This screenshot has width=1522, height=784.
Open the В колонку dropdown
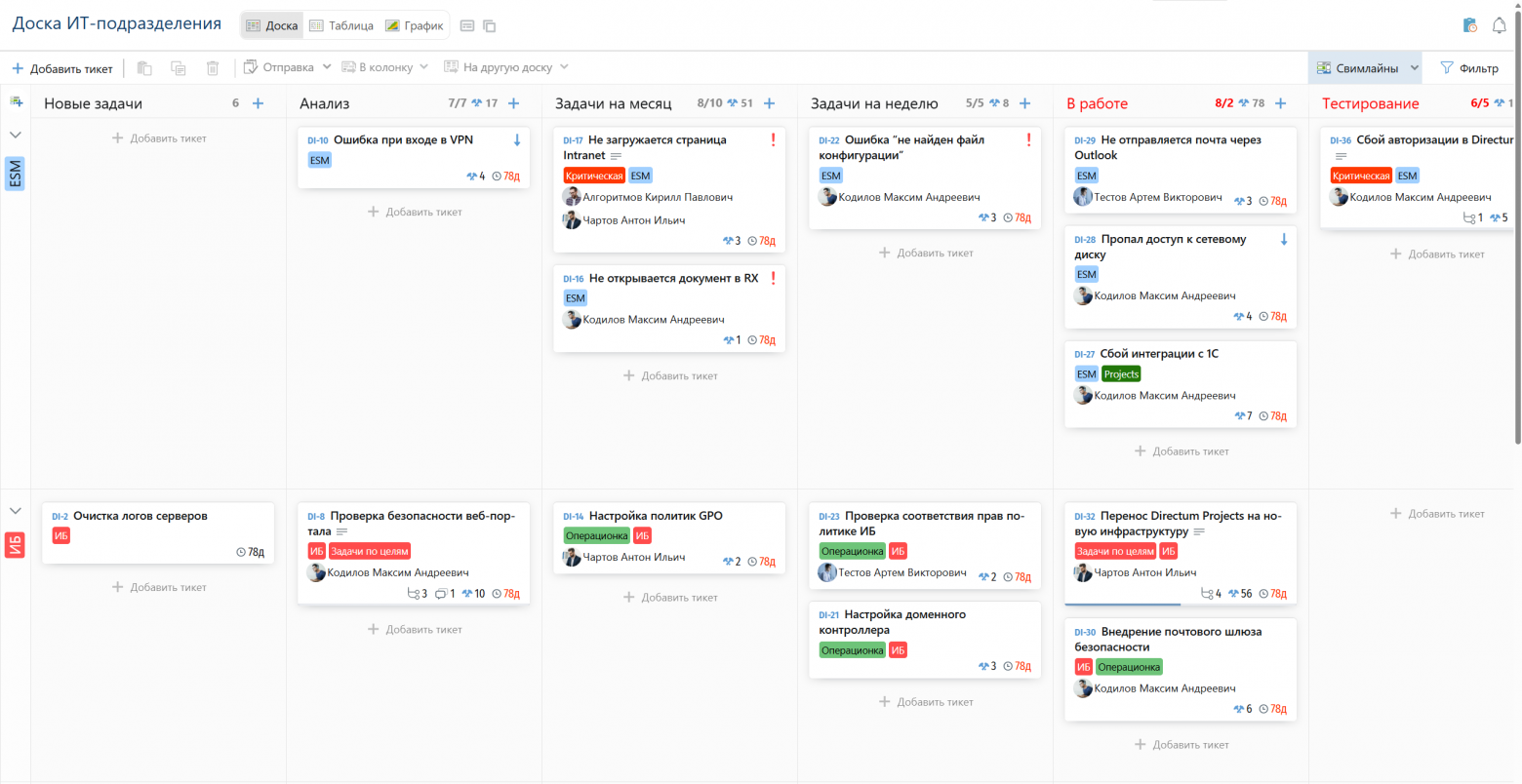pyautogui.click(x=384, y=67)
